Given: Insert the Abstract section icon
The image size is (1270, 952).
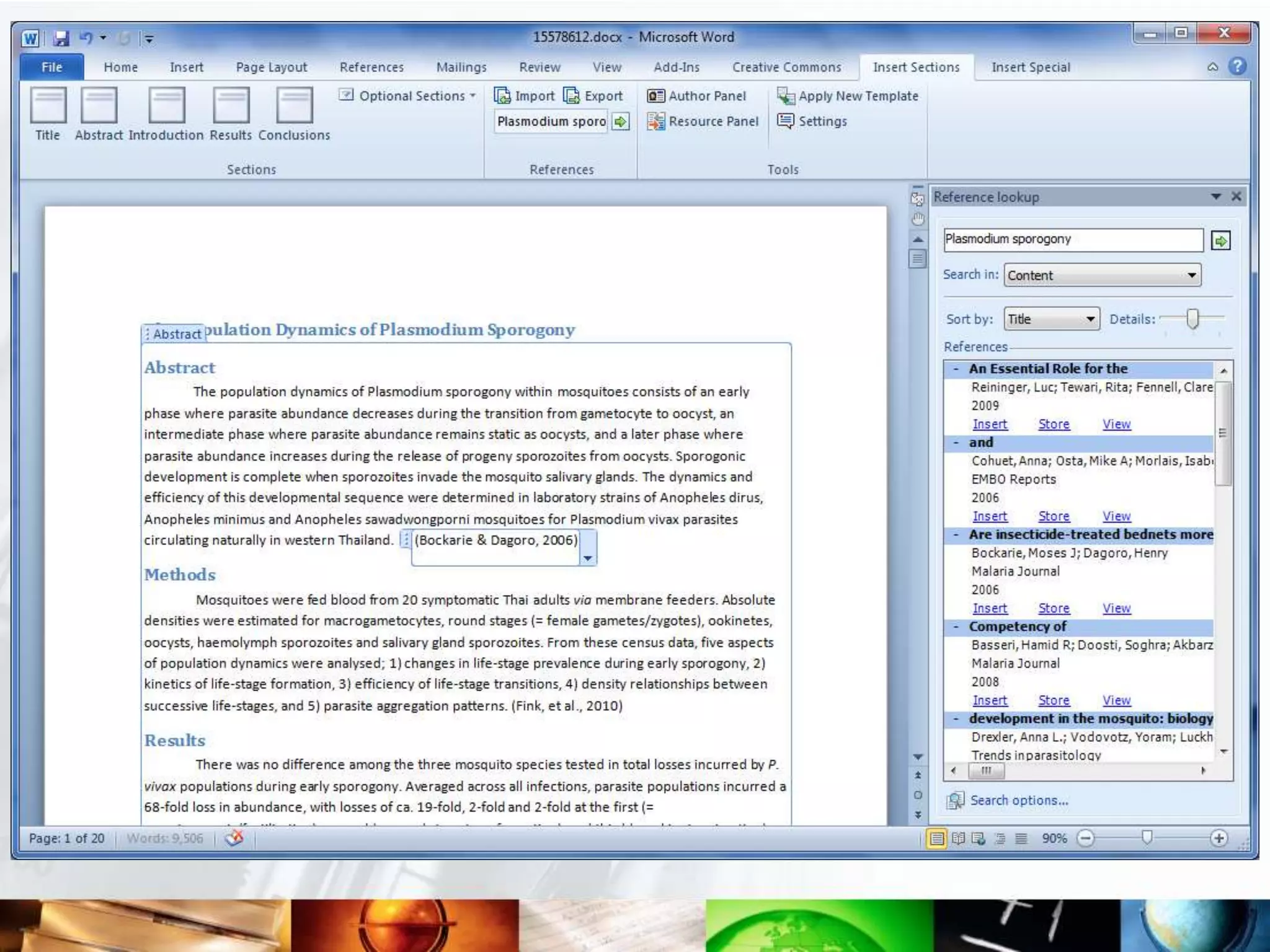Looking at the screenshot, I should pos(99,105).
